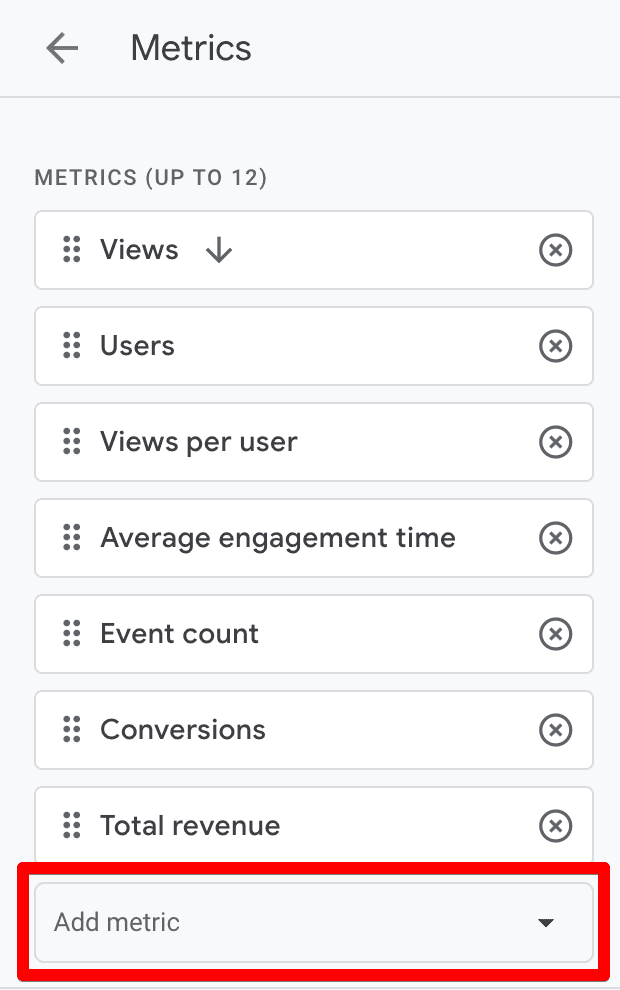Remove the Conversions metric
This screenshot has height=990, width=620.
tap(556, 730)
